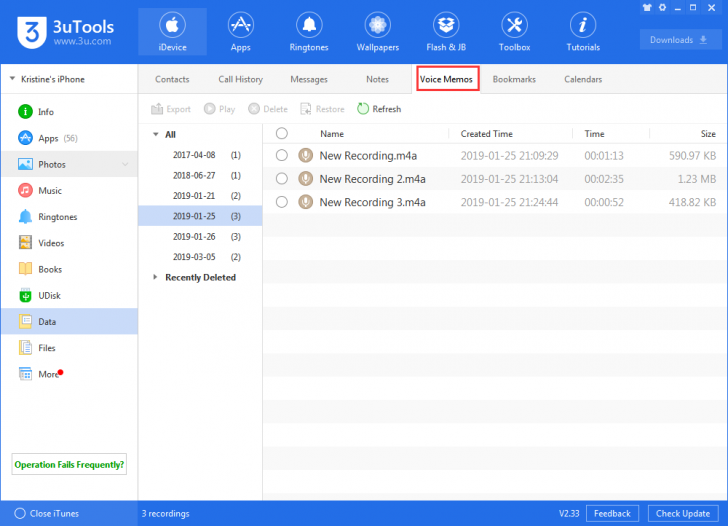Open the Wallpapers section
Image resolution: width=728 pixels, height=526 pixels.
(x=377, y=32)
